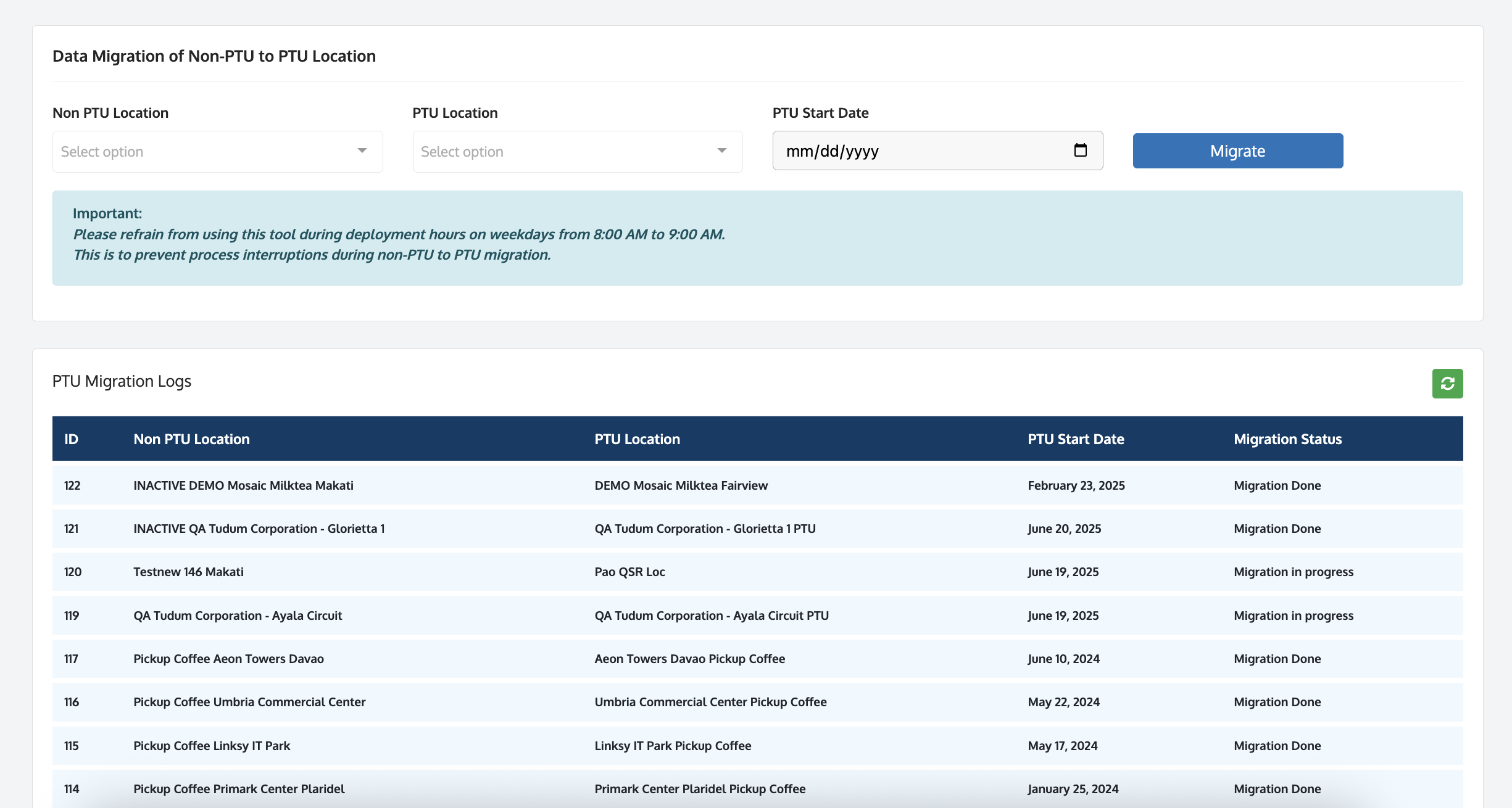Viewport: 1512px width, 808px height.
Task: Expand the Non PTU Location dropdown
Action: [x=217, y=152]
